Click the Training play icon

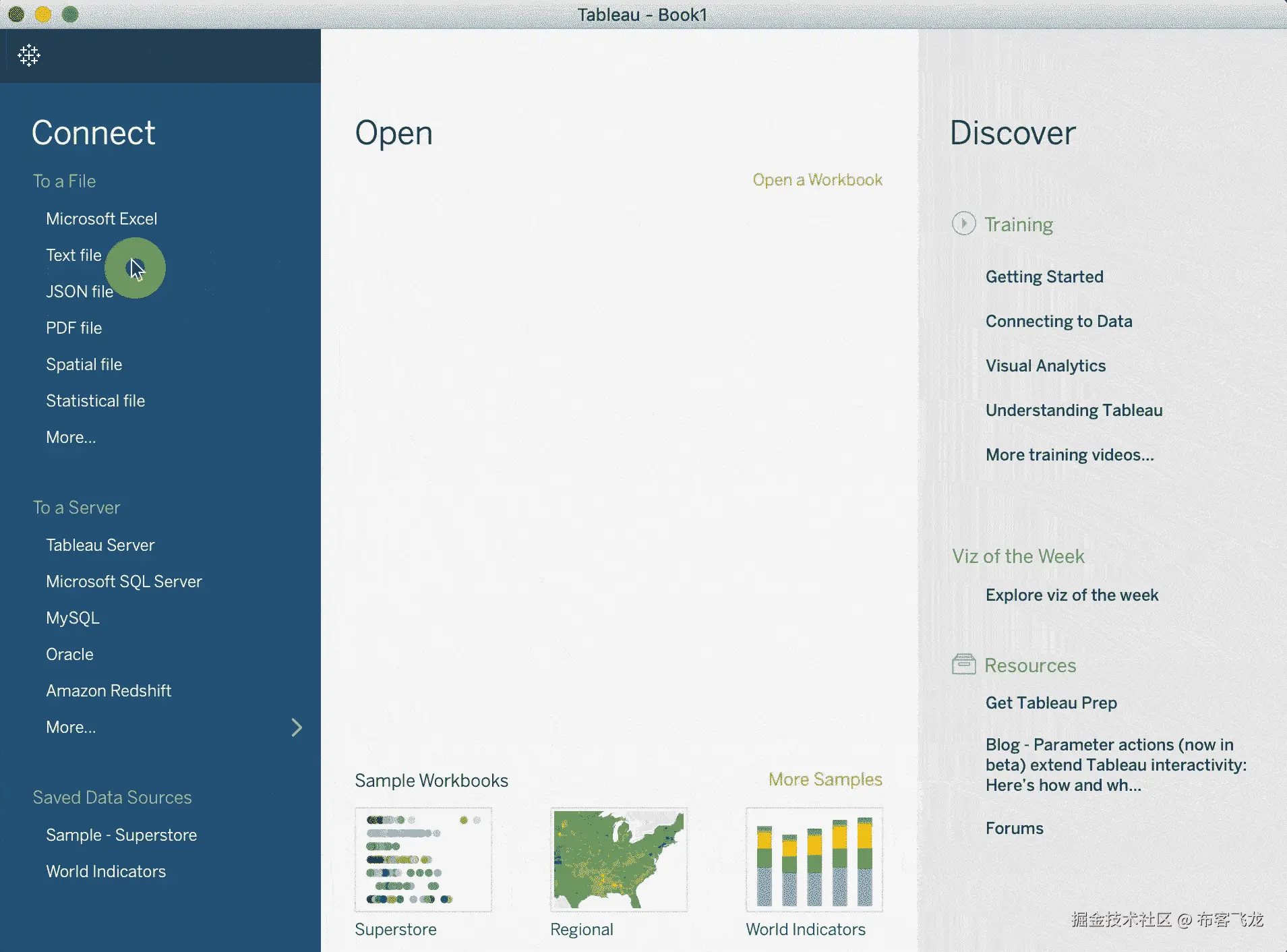[963, 223]
